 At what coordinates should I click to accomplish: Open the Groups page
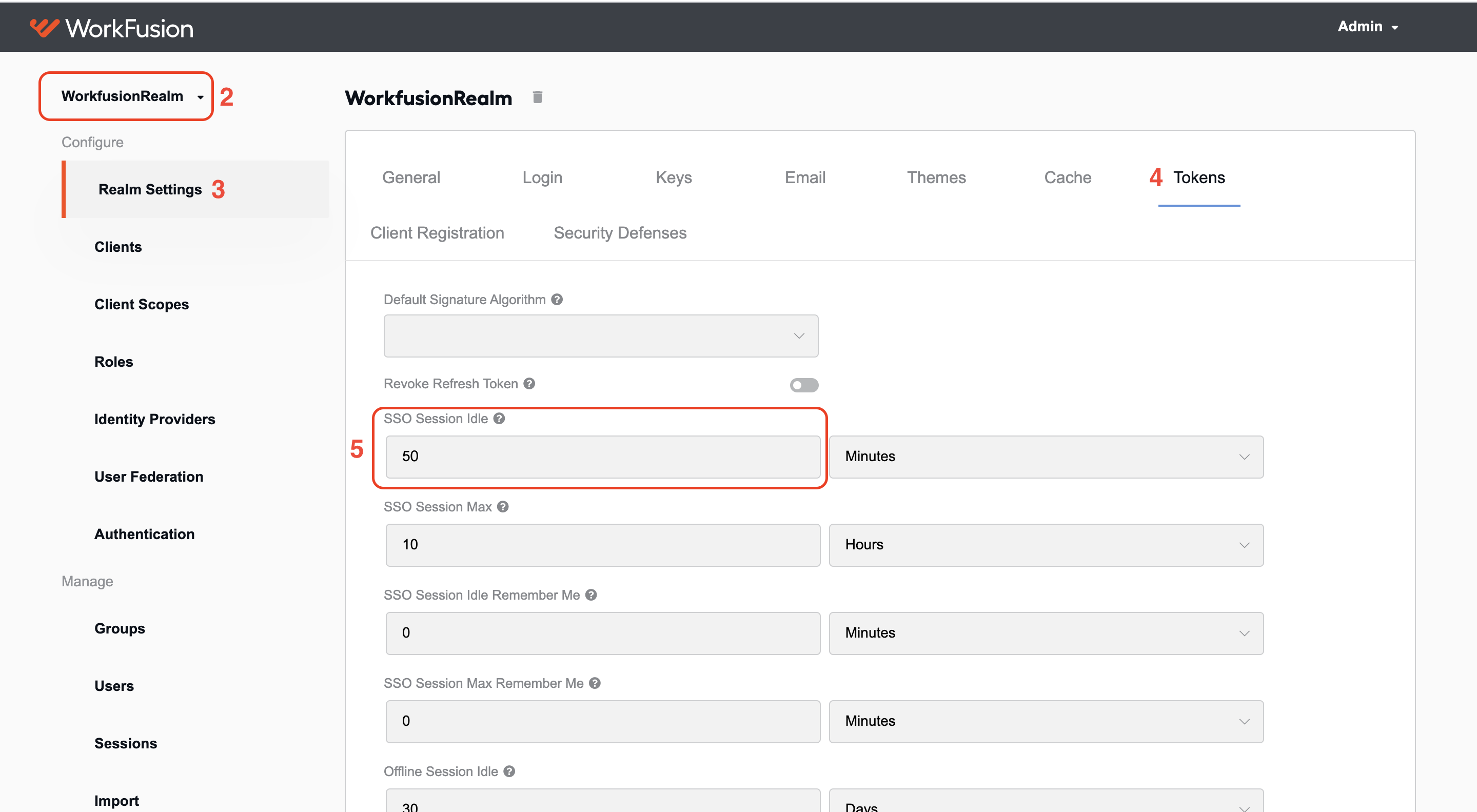point(119,628)
